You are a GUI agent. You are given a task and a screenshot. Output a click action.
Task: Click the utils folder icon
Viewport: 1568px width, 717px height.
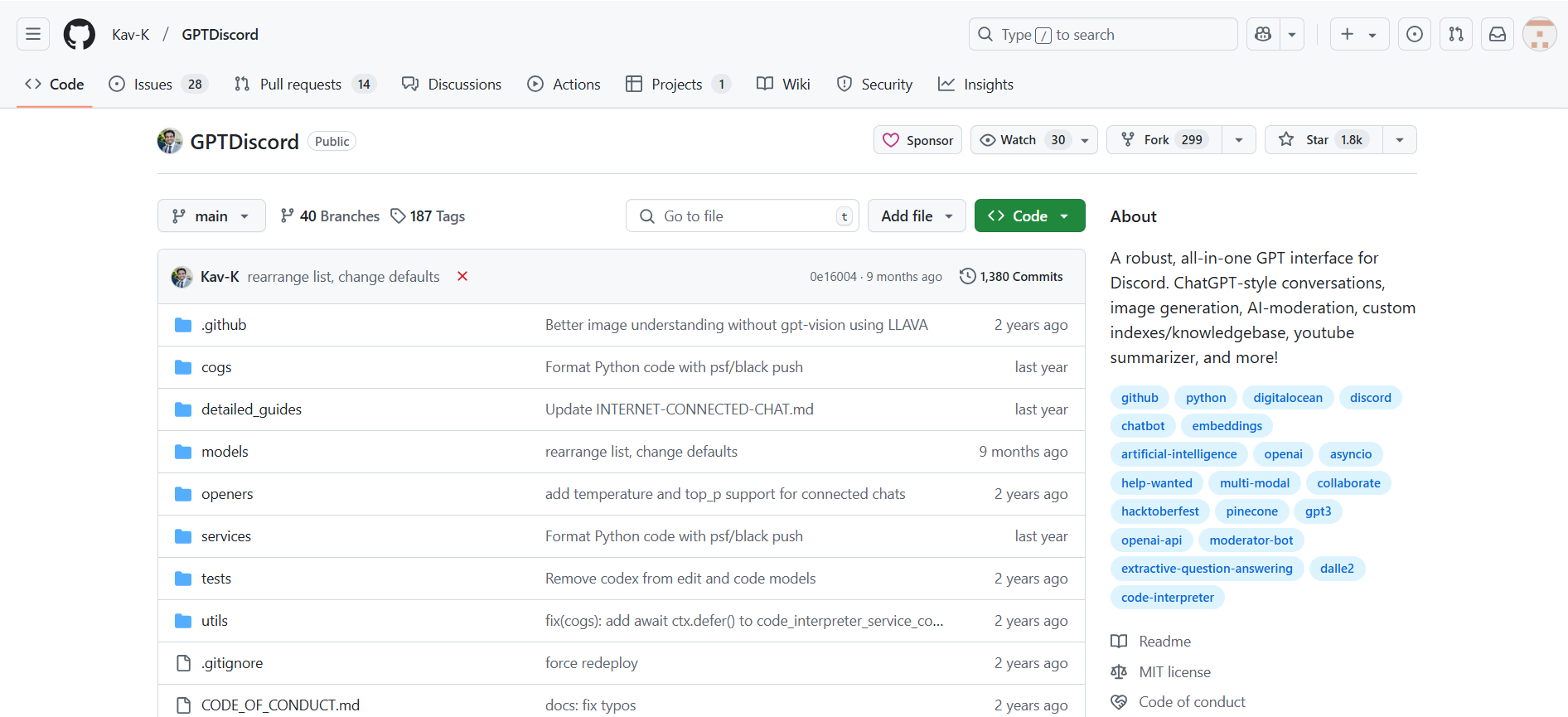pyautogui.click(x=183, y=621)
